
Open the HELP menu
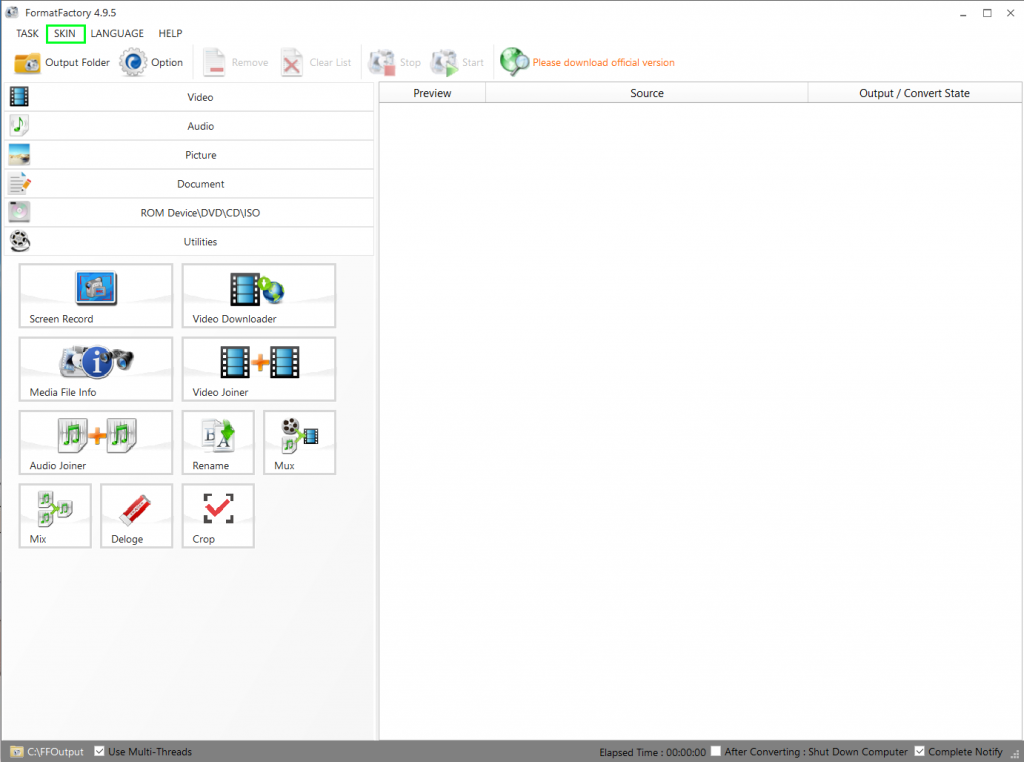pos(170,33)
